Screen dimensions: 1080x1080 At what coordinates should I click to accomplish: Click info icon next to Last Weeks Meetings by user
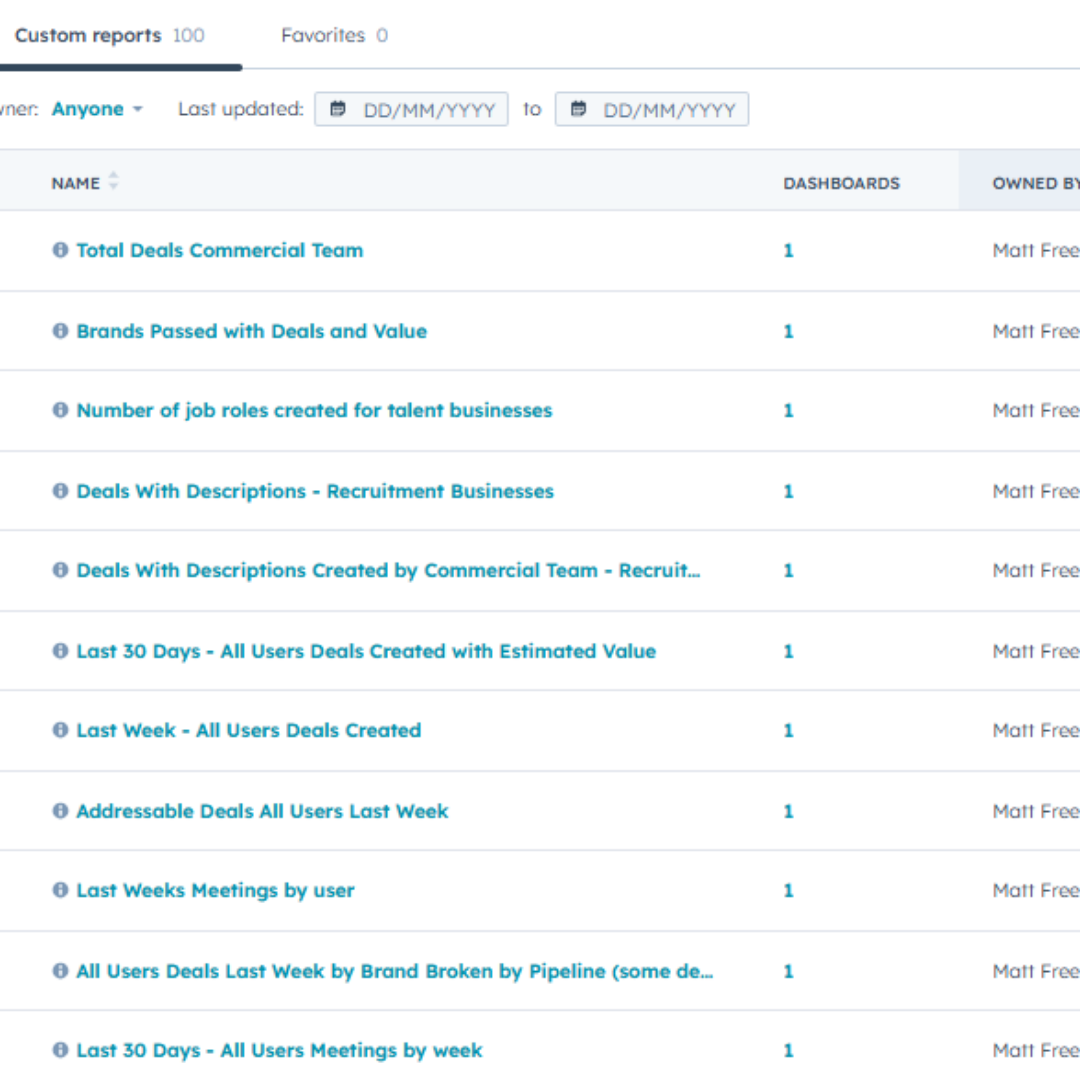61,890
